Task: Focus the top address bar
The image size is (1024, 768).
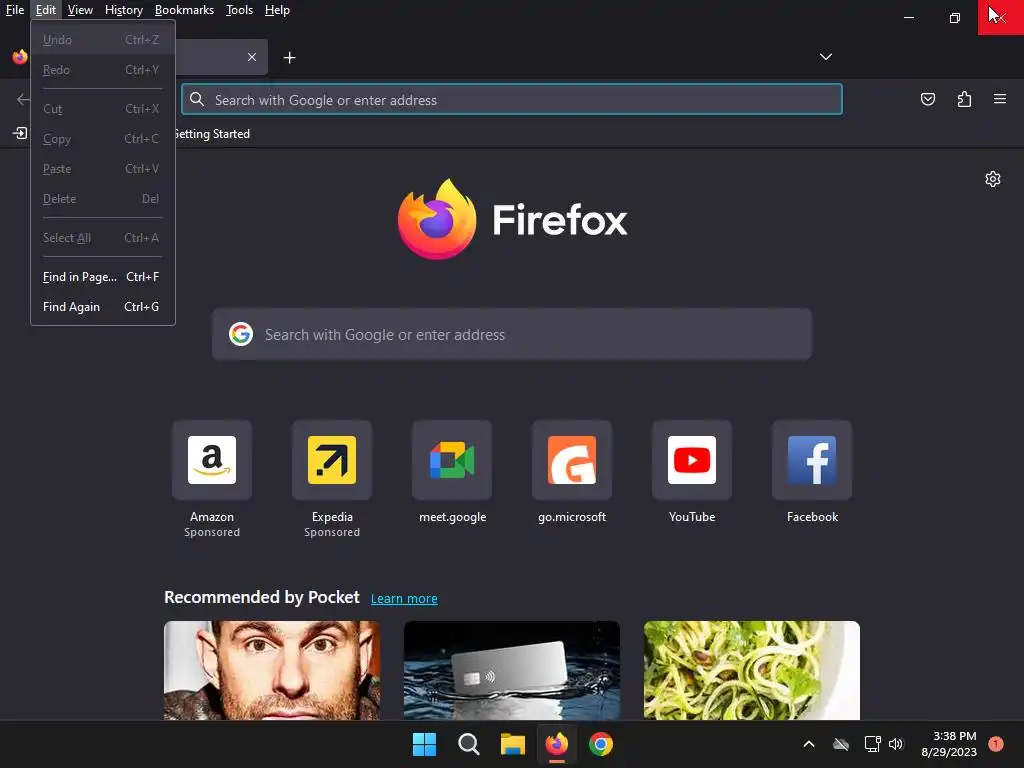Action: [x=511, y=99]
